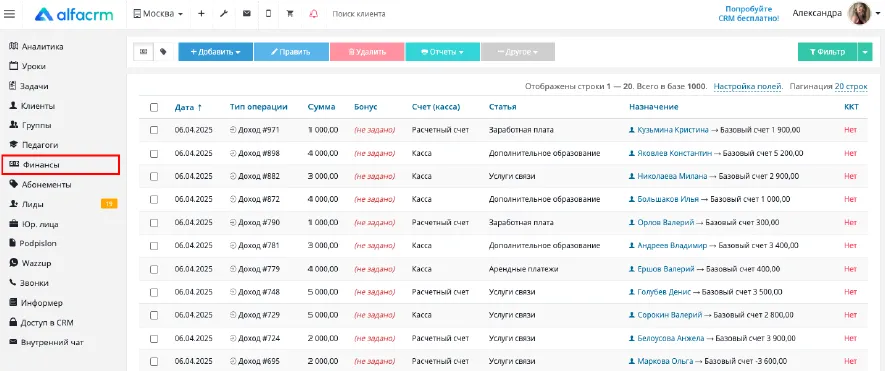This screenshot has width=885, height=371.
Task: Toggle the hamburger sidebar menu
Action: coord(10,14)
